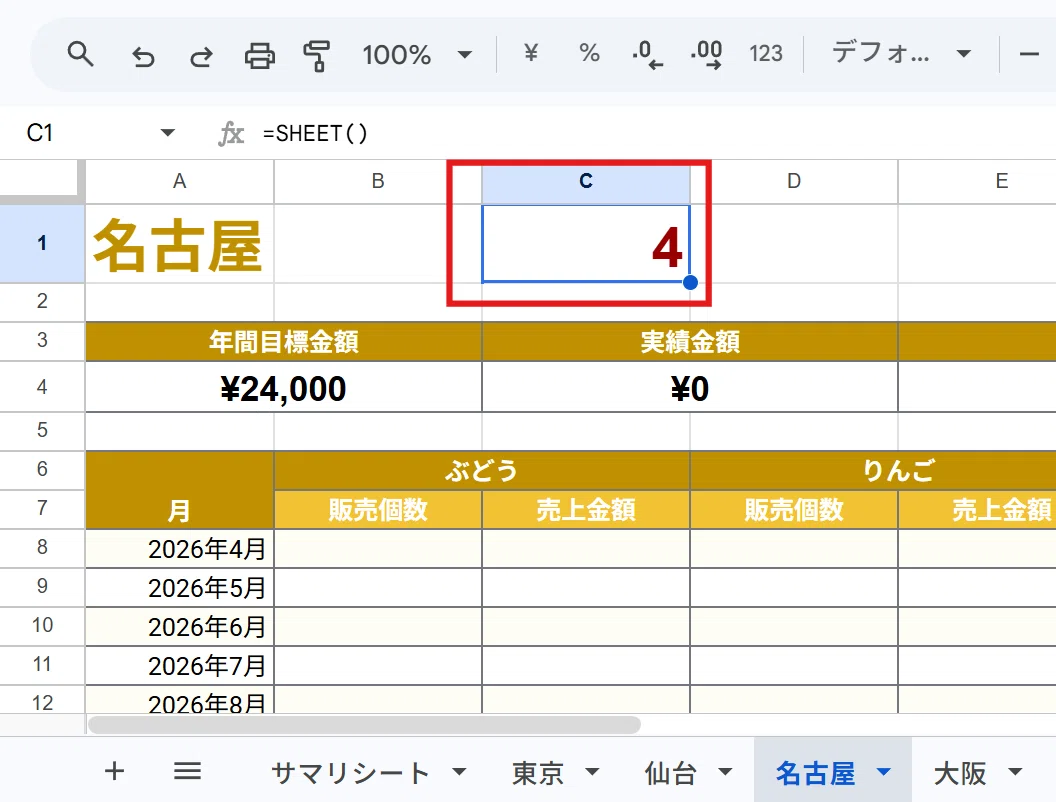Screen dimensions: 1056x802
Task: Print the spreadsheet
Action: point(259,55)
